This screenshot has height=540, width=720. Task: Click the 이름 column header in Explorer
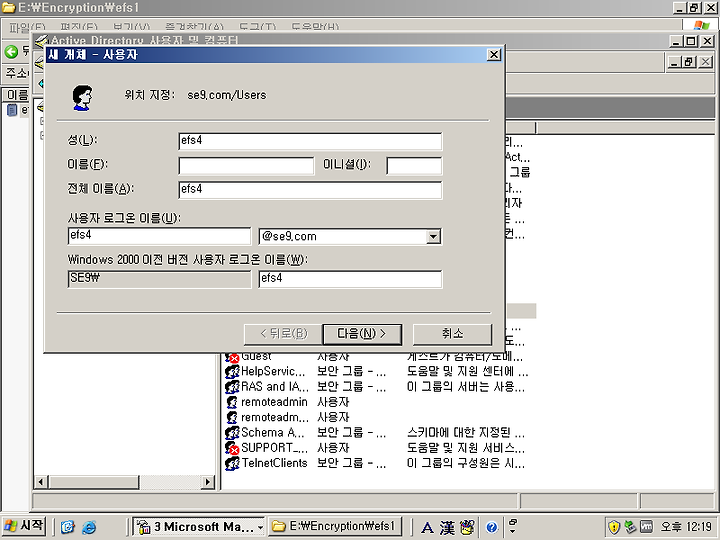(17, 95)
